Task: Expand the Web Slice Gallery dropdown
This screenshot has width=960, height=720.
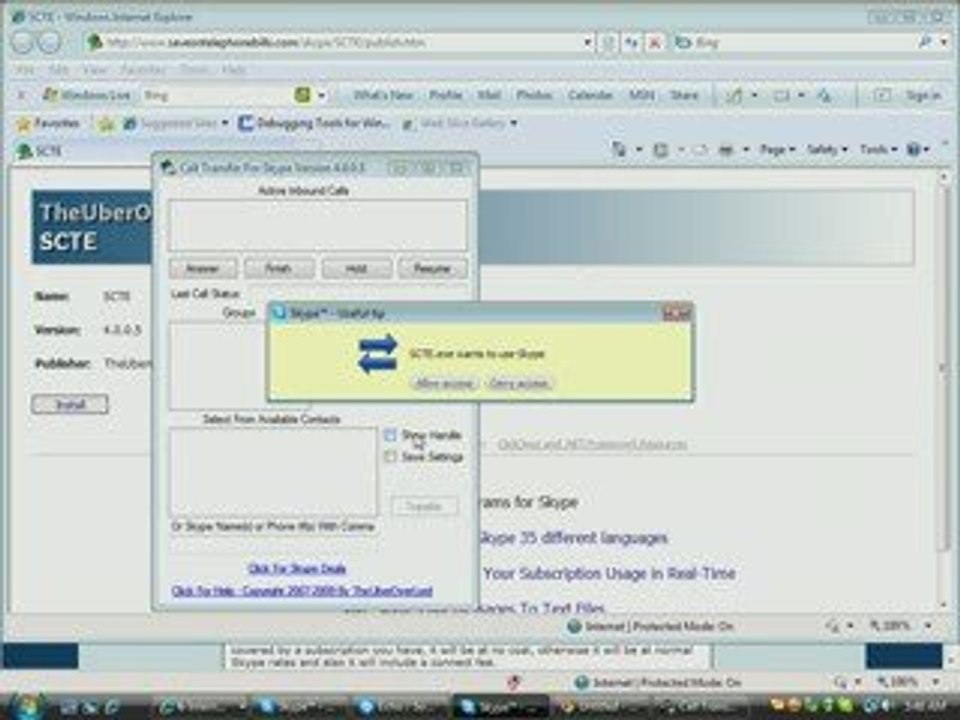Action: click(514, 123)
